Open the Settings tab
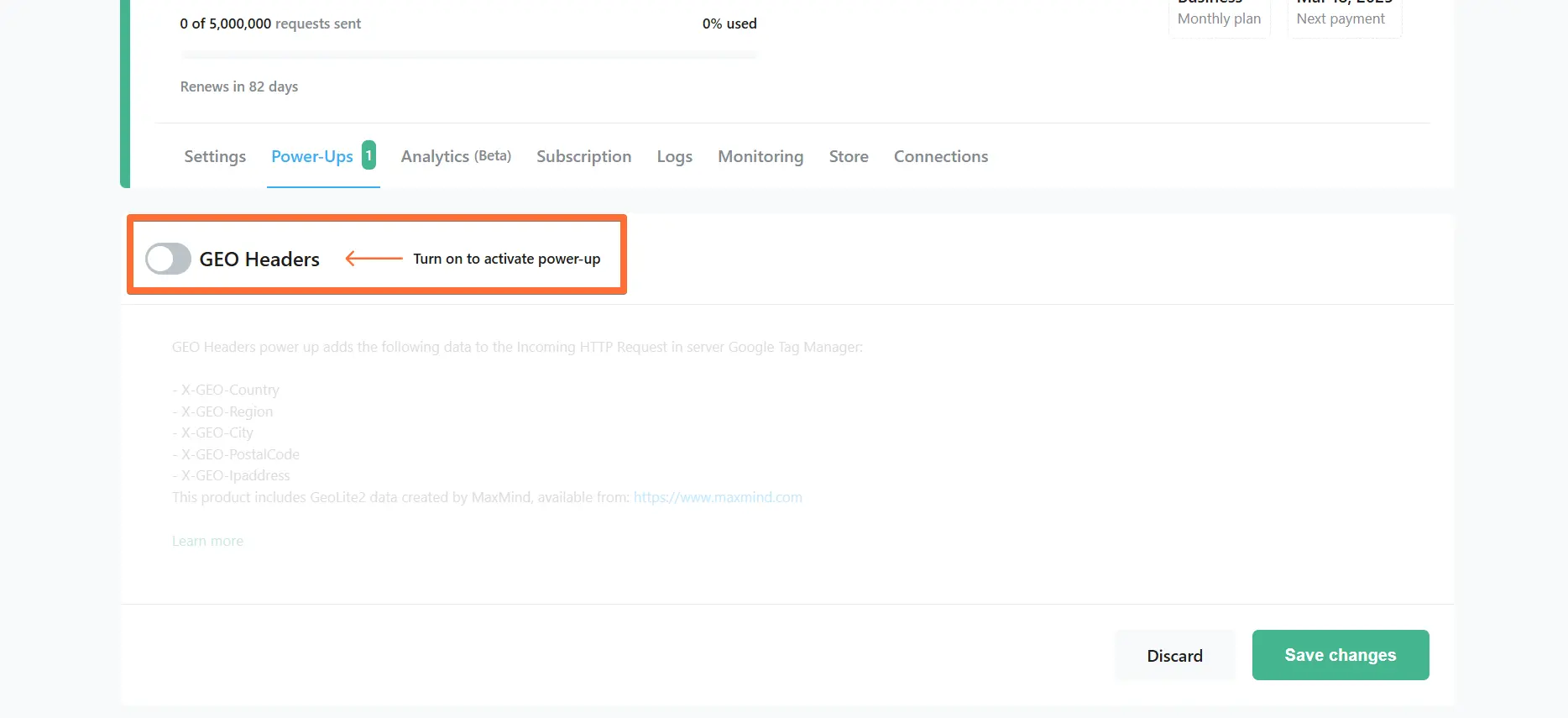Viewport: 1568px width, 718px height. tap(215, 156)
